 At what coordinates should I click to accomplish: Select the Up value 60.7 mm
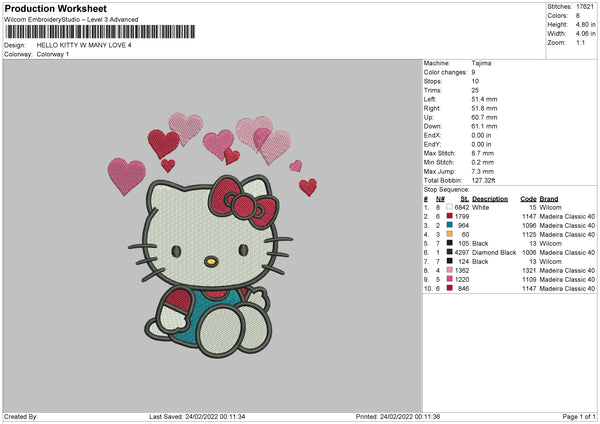(x=484, y=117)
